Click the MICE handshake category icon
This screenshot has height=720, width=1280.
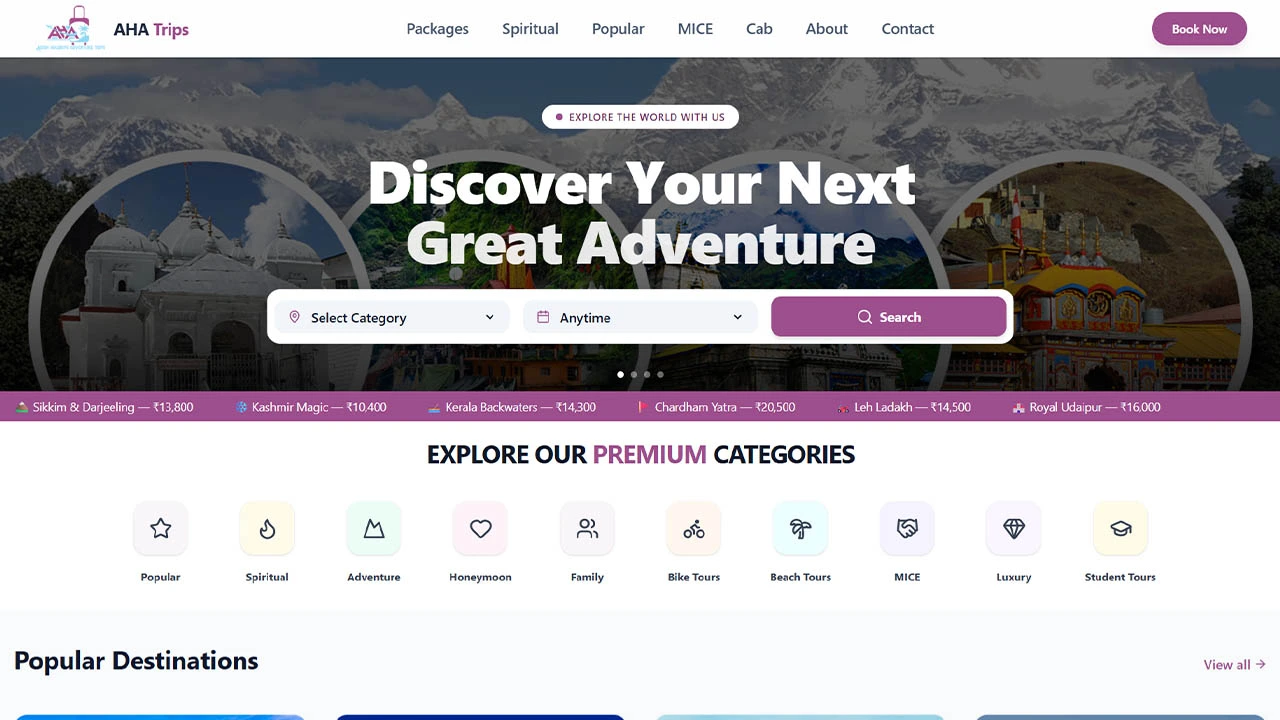coord(907,528)
